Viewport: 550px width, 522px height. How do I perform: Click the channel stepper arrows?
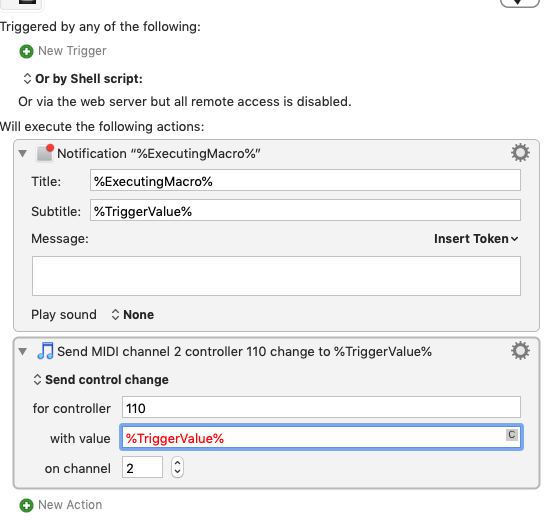[177, 467]
